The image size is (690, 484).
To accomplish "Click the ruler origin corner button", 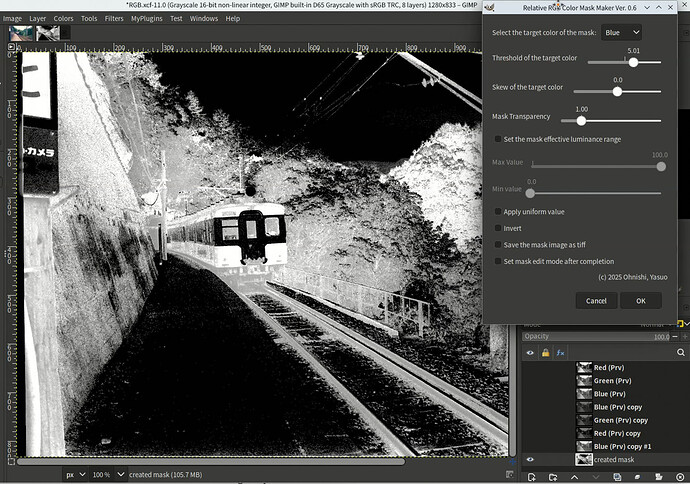I will point(11,47).
